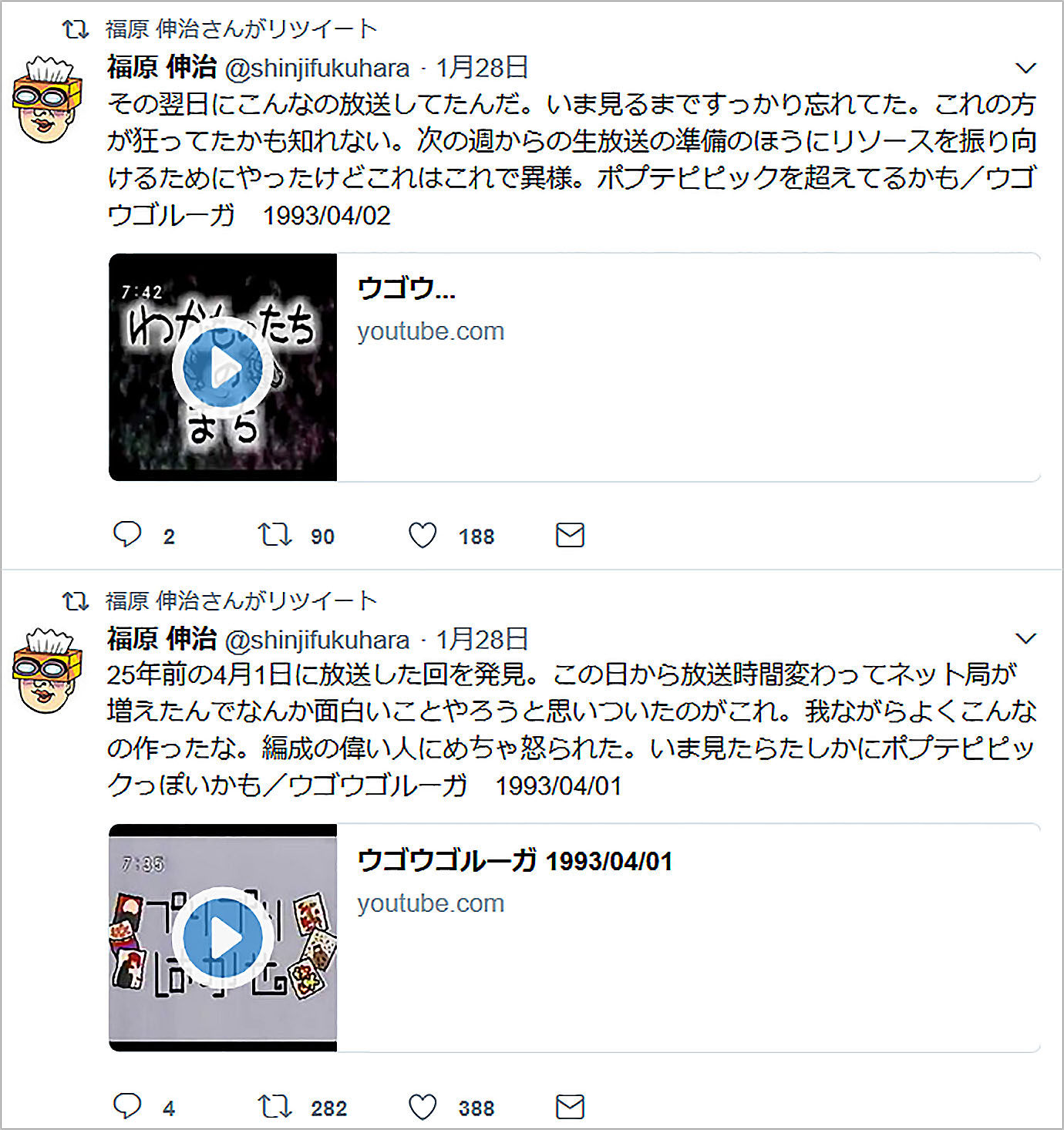Open the first tweet's chevron dropdown menu

[x=1025, y=68]
